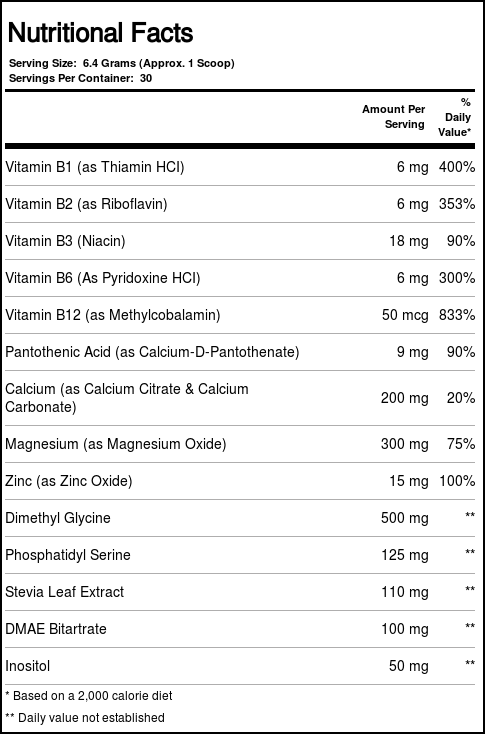Click the Inositol 50 mg amount
Image resolution: width=485 pixels, height=734 pixels.
(x=409, y=666)
